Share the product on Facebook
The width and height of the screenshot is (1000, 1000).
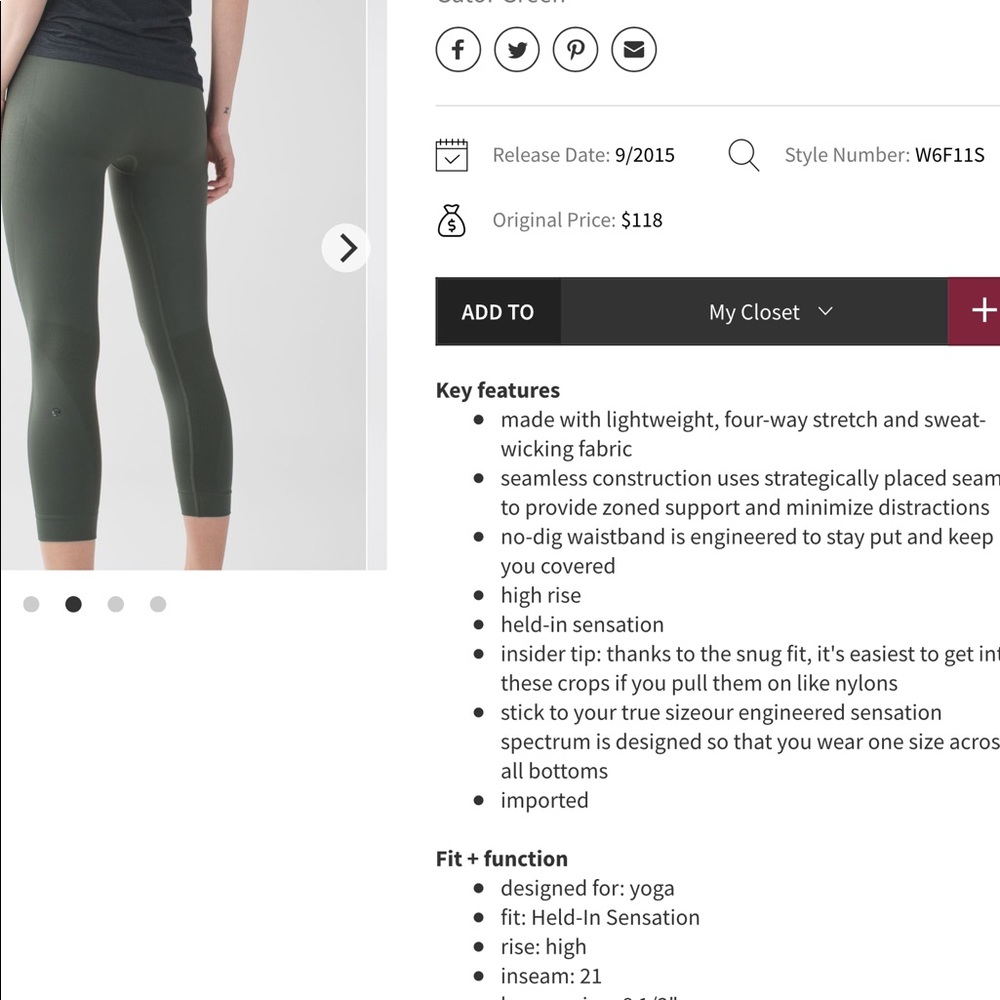(457, 49)
